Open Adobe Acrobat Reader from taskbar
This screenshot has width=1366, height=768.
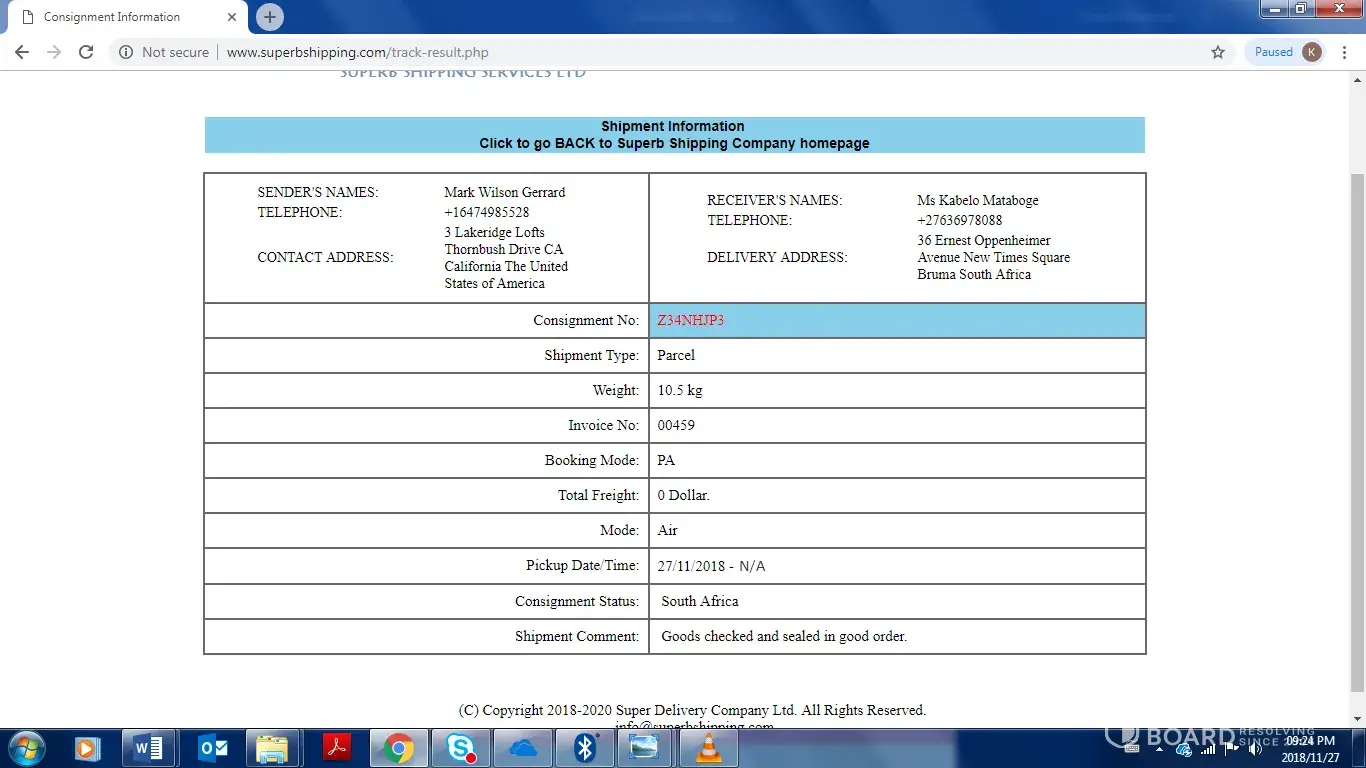(336, 748)
